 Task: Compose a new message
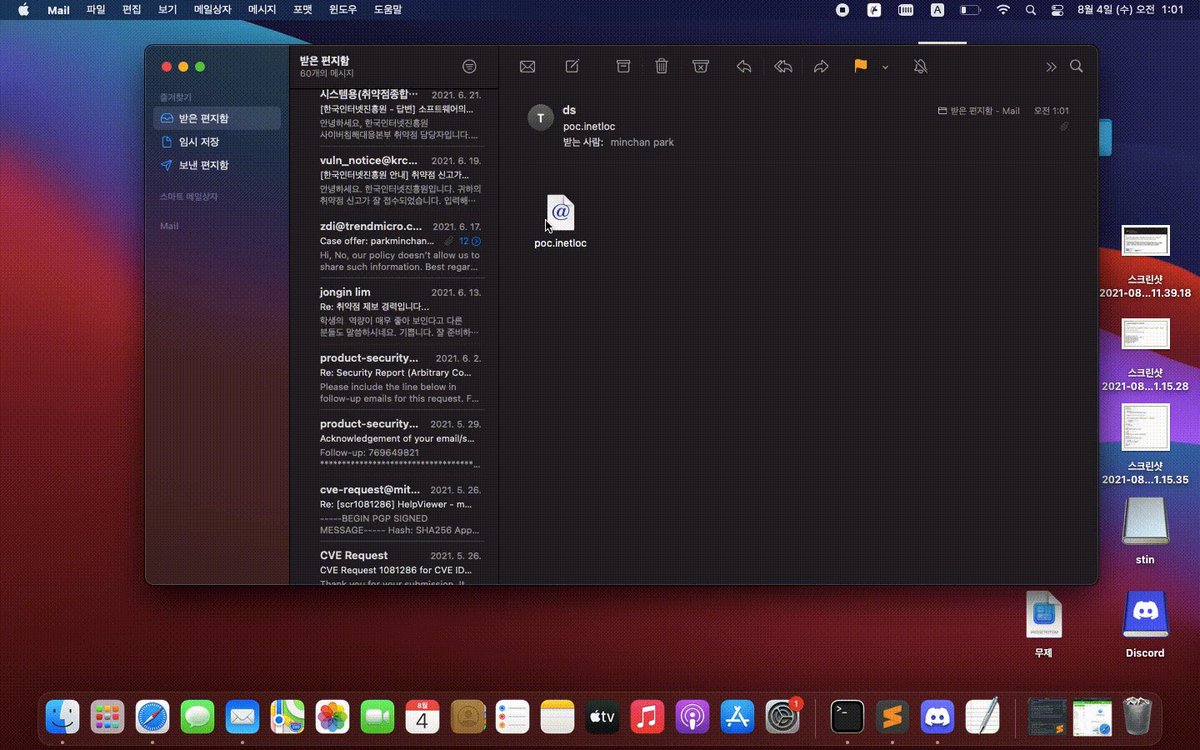click(x=572, y=66)
